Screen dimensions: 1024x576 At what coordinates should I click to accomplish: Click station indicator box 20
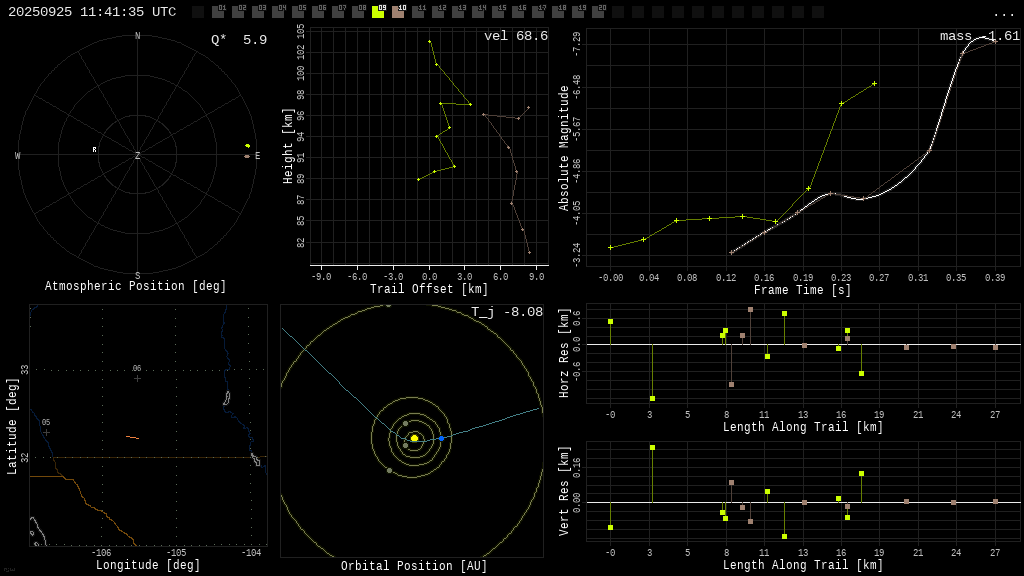point(597,12)
